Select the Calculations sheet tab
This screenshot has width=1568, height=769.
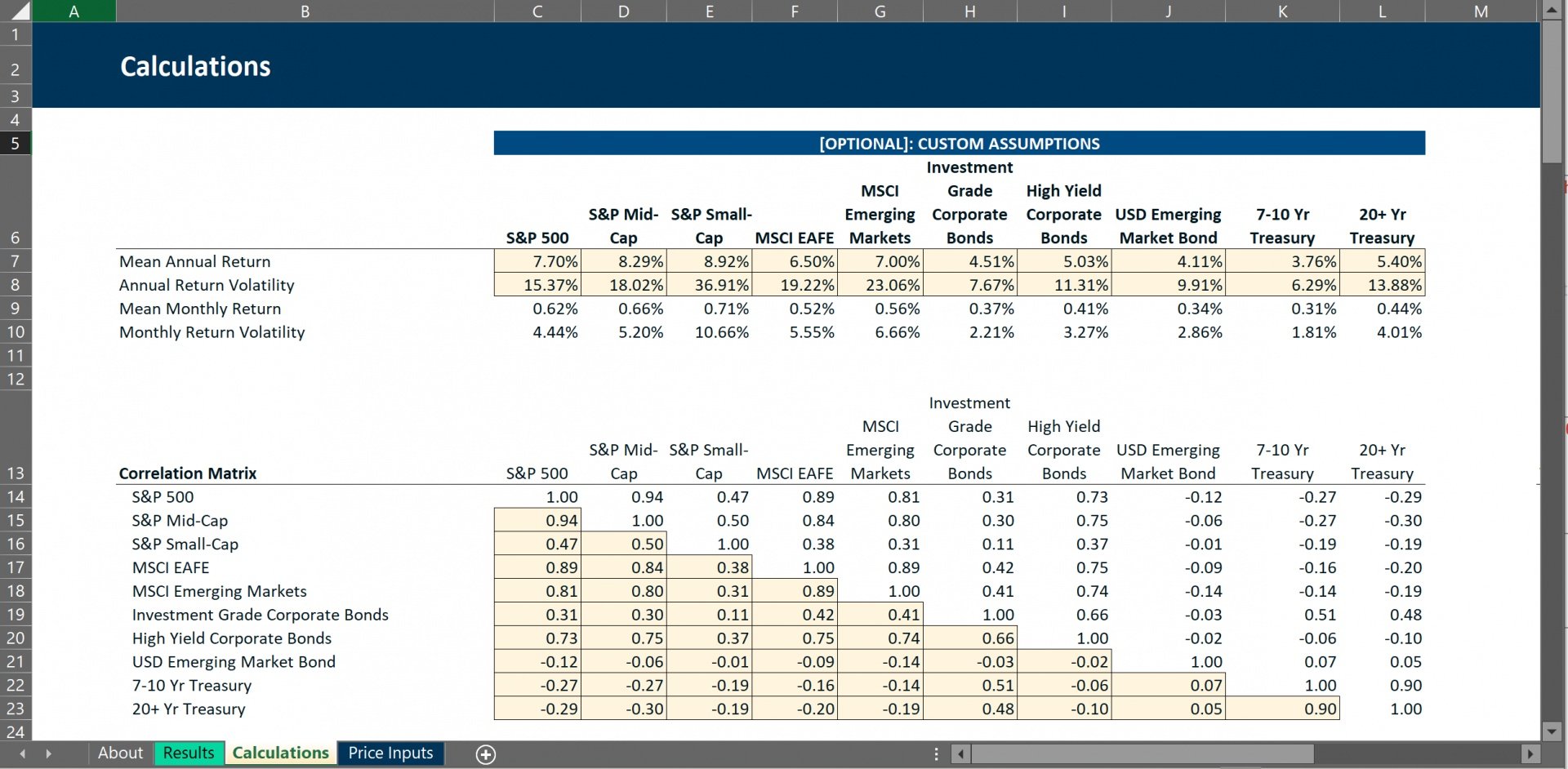point(280,753)
